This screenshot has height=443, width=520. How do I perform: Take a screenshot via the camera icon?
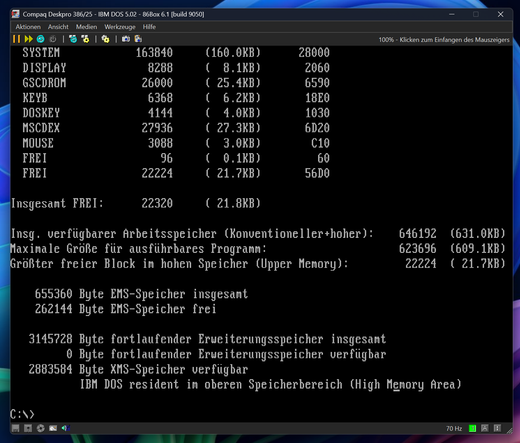(126, 39)
